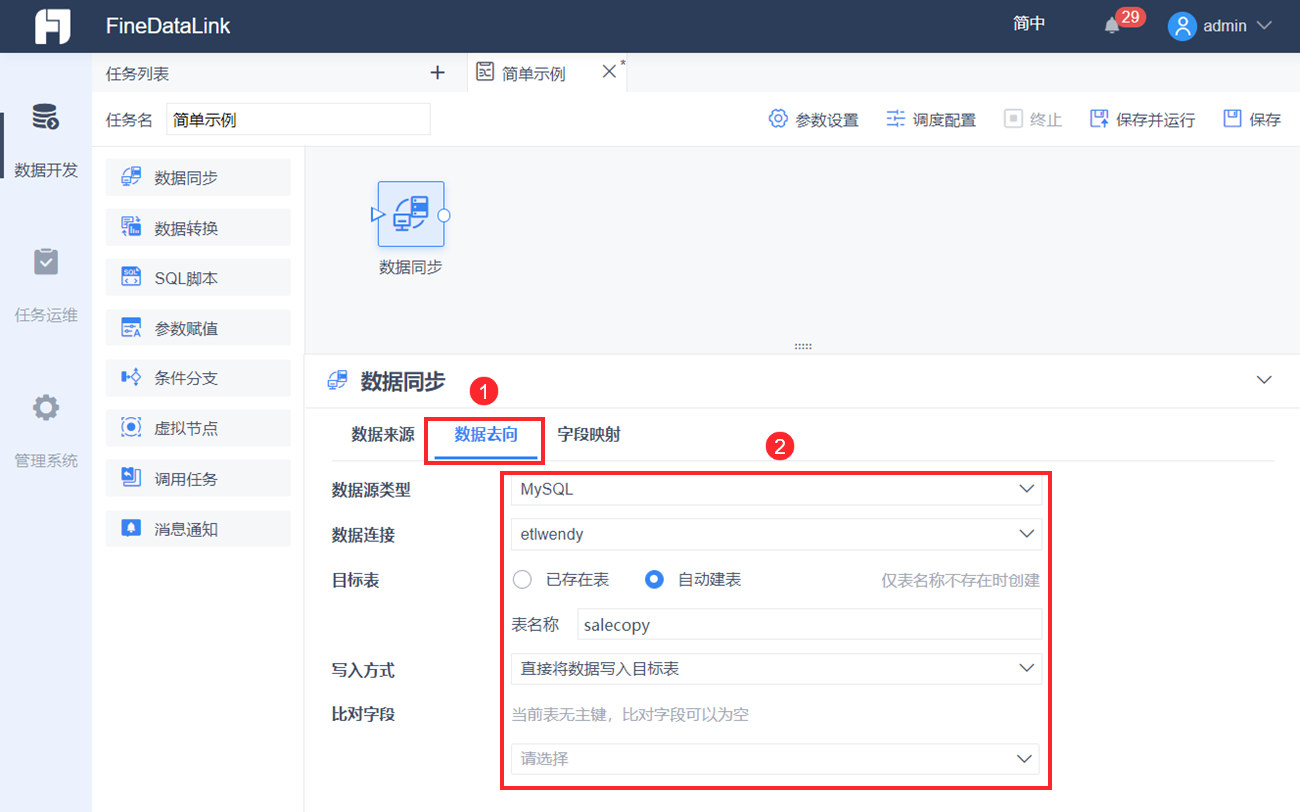Open the 数据源类型 MySQL dropdown
The height and width of the screenshot is (812, 1300).
tap(776, 489)
